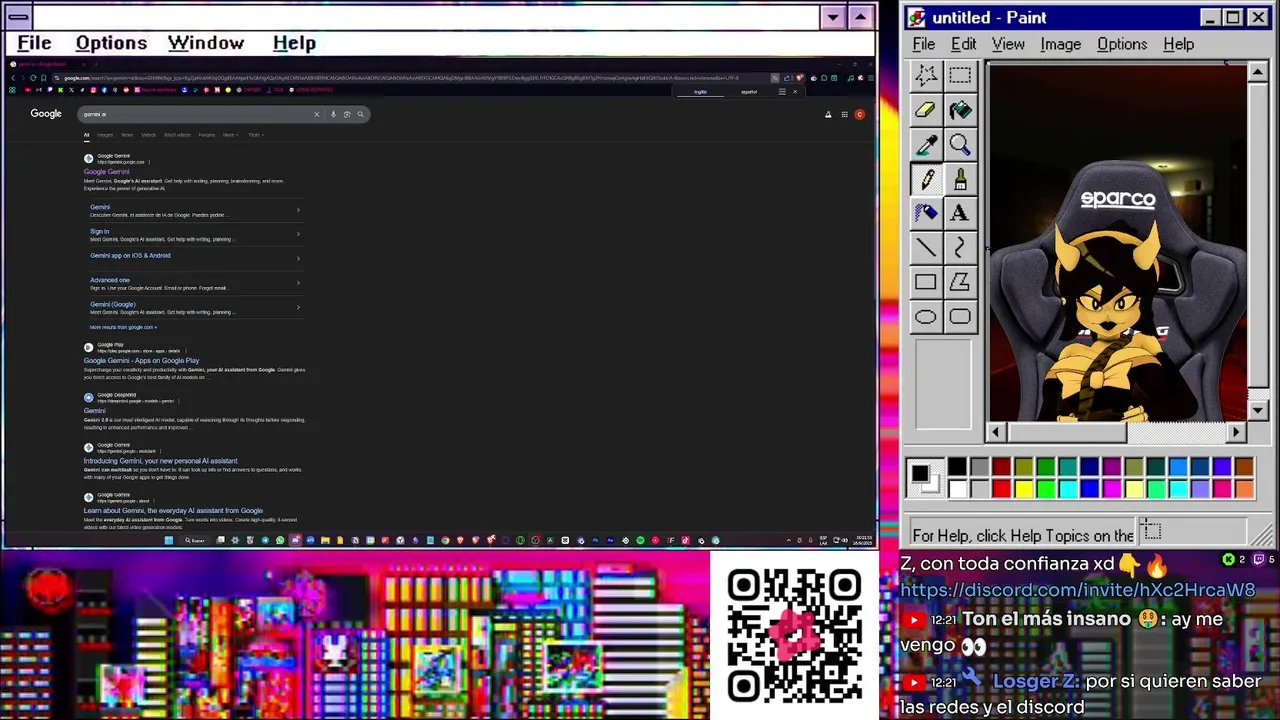Select the inglés tab in translate popup
Screen dimensions: 1280x720
click(700, 92)
